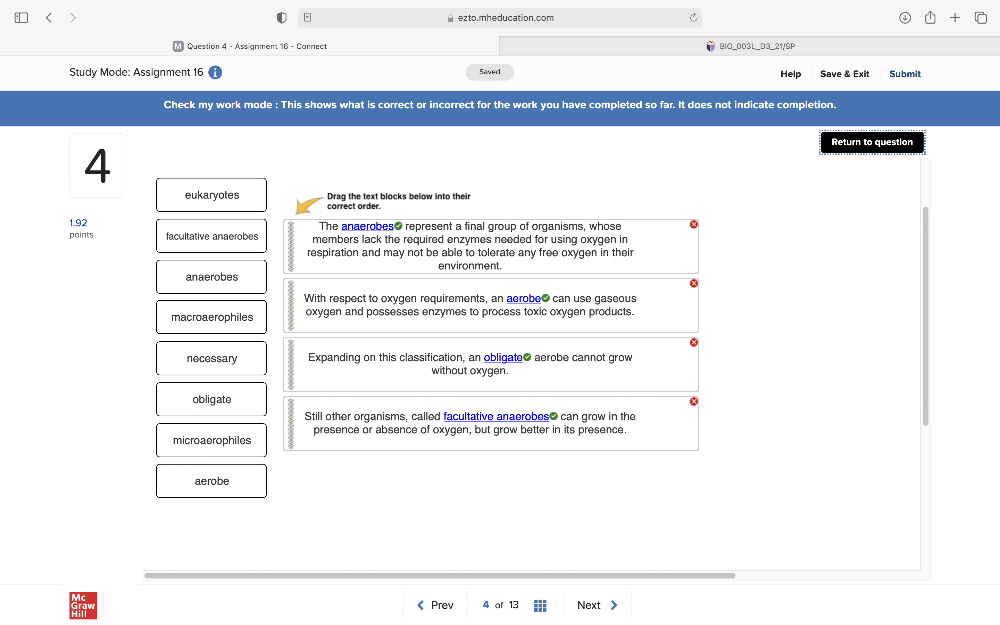
Task: Select the Question 4 - Assignment 16 tab
Action: click(250, 46)
